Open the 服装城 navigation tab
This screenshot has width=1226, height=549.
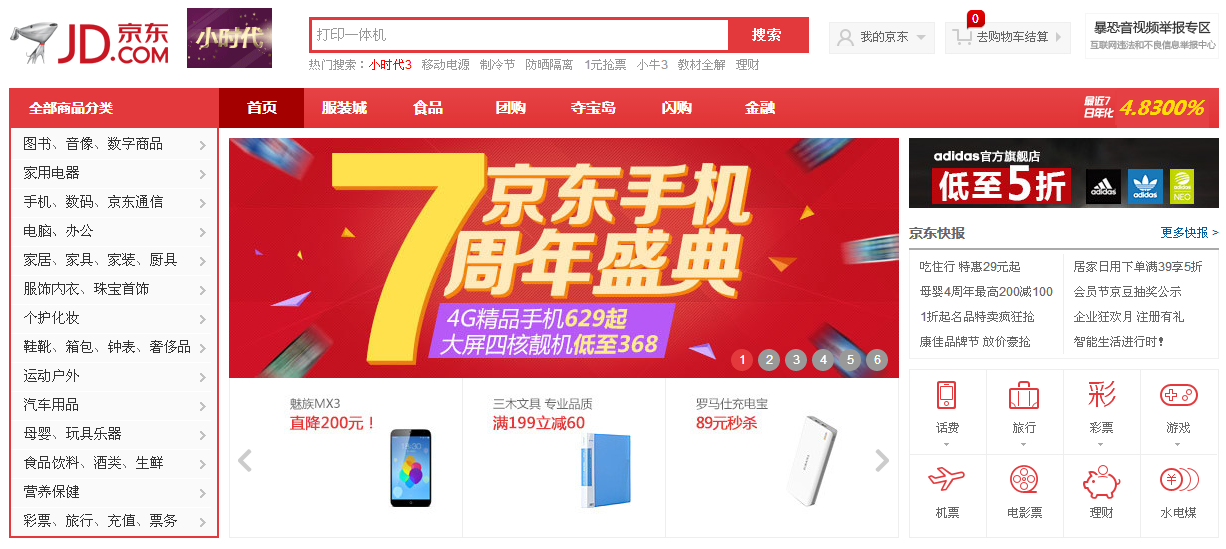point(344,108)
